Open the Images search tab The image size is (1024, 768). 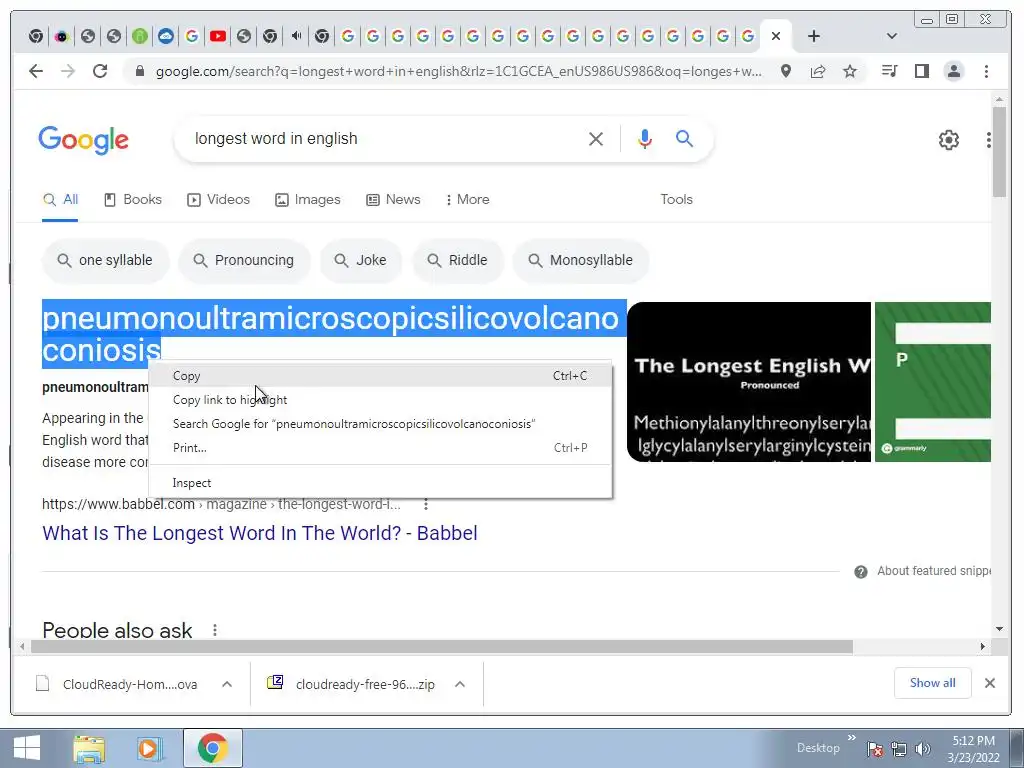(308, 199)
